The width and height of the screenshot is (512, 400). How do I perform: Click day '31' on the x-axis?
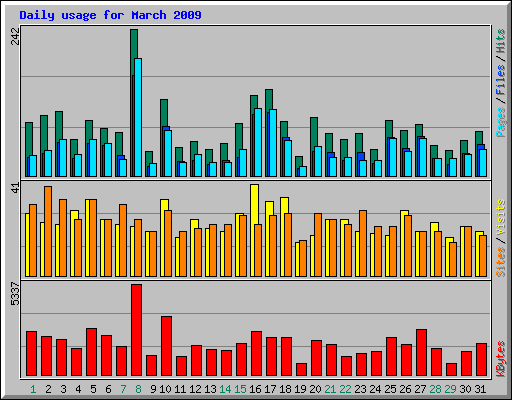click(x=480, y=389)
